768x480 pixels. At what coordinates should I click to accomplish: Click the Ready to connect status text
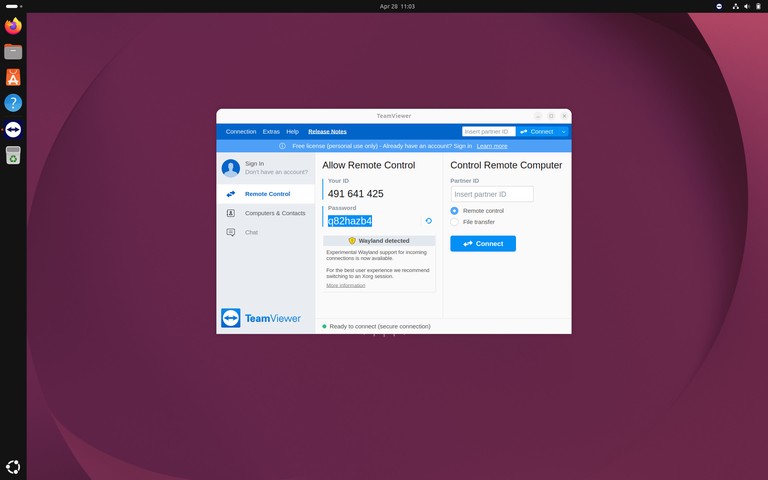click(380, 326)
